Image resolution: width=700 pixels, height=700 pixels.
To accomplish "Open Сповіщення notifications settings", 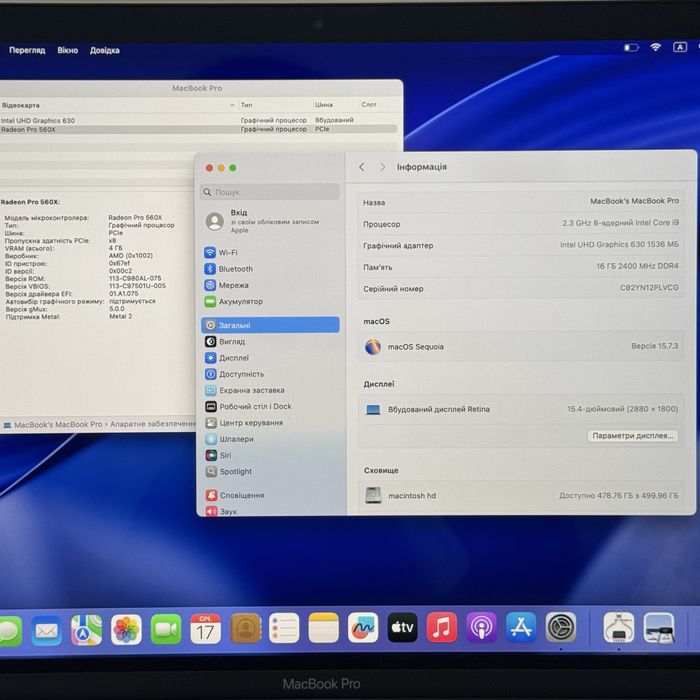I will point(235,495).
